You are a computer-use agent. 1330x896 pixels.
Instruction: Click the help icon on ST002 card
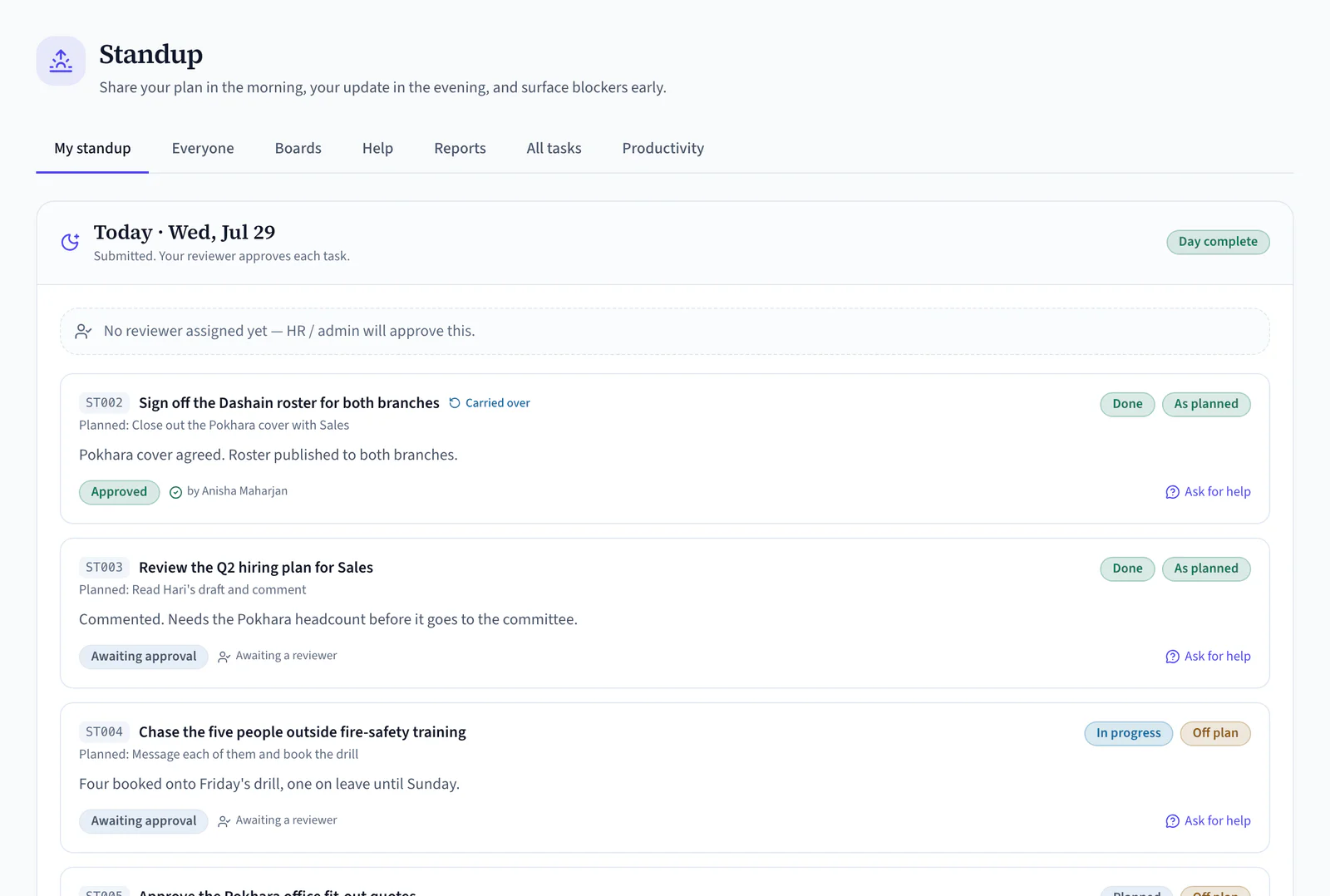1172,492
